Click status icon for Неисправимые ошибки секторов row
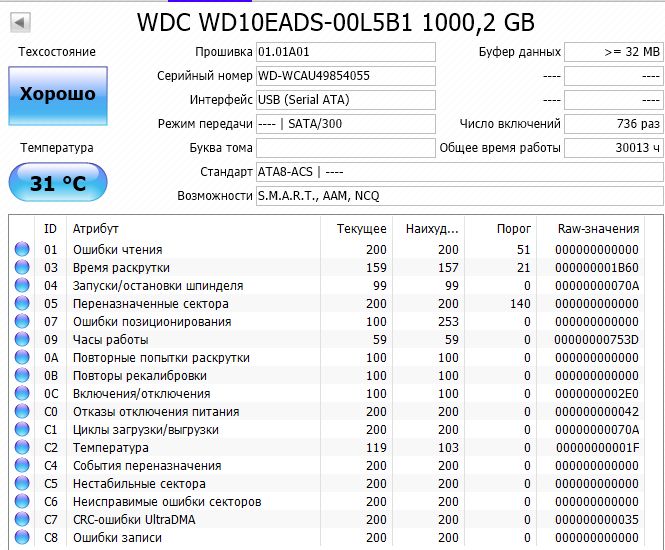Screen dimensions: 665x550 (x=22, y=501)
